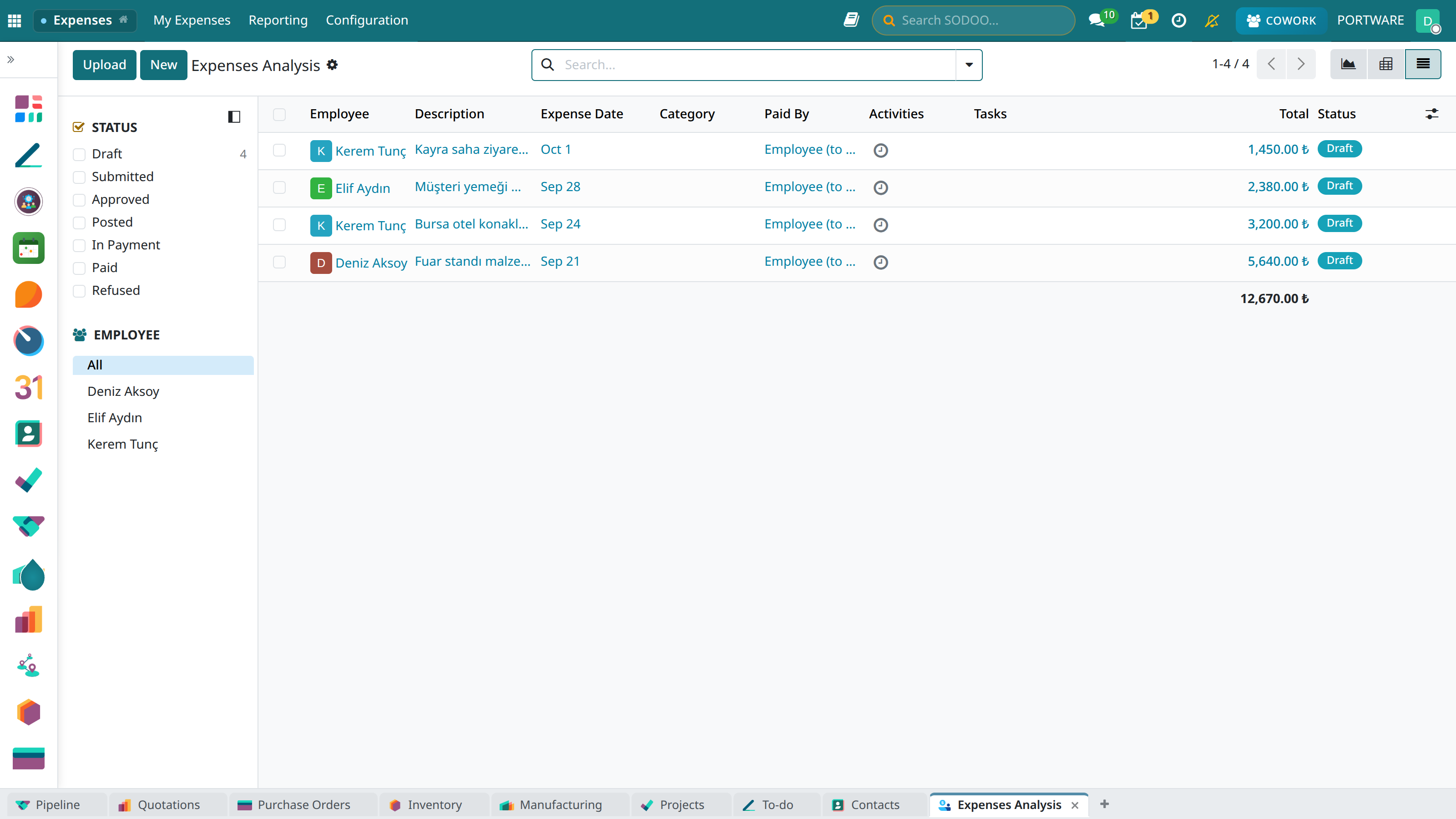The image size is (1456, 819).
Task: Open the search options dropdown arrow
Action: coord(969,65)
